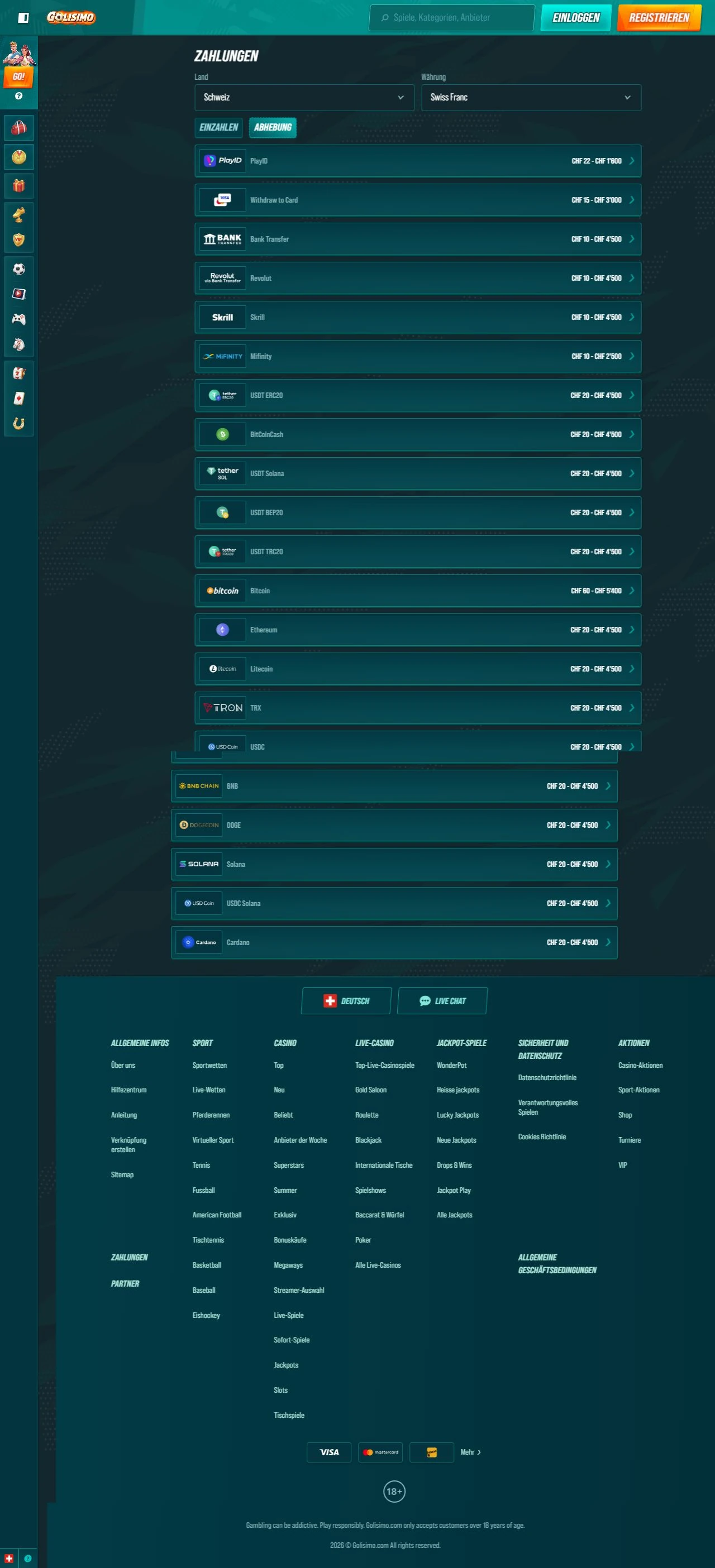715x1568 pixels.
Task: Open the Währung dropdown showing Swiss Franc
Action: [x=531, y=97]
